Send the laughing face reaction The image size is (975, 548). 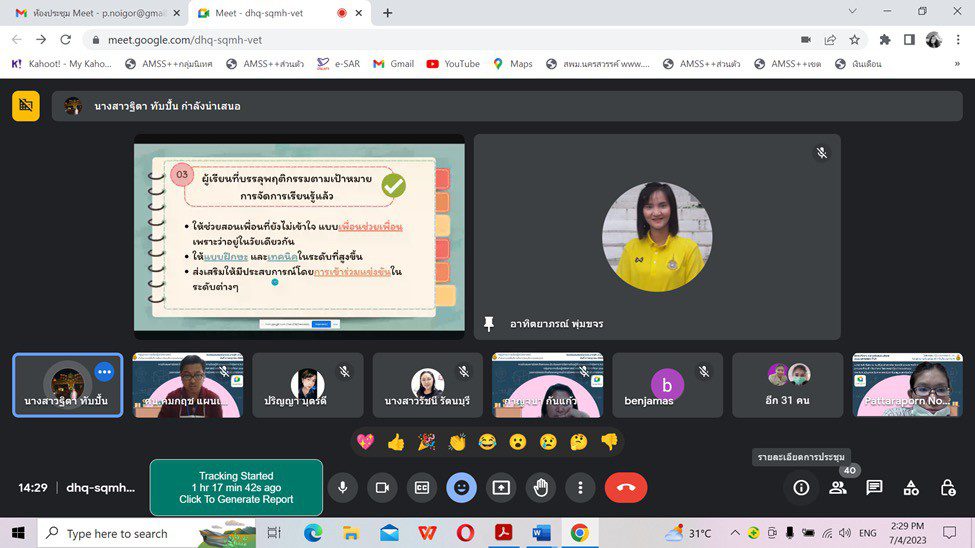pyautogui.click(x=488, y=442)
